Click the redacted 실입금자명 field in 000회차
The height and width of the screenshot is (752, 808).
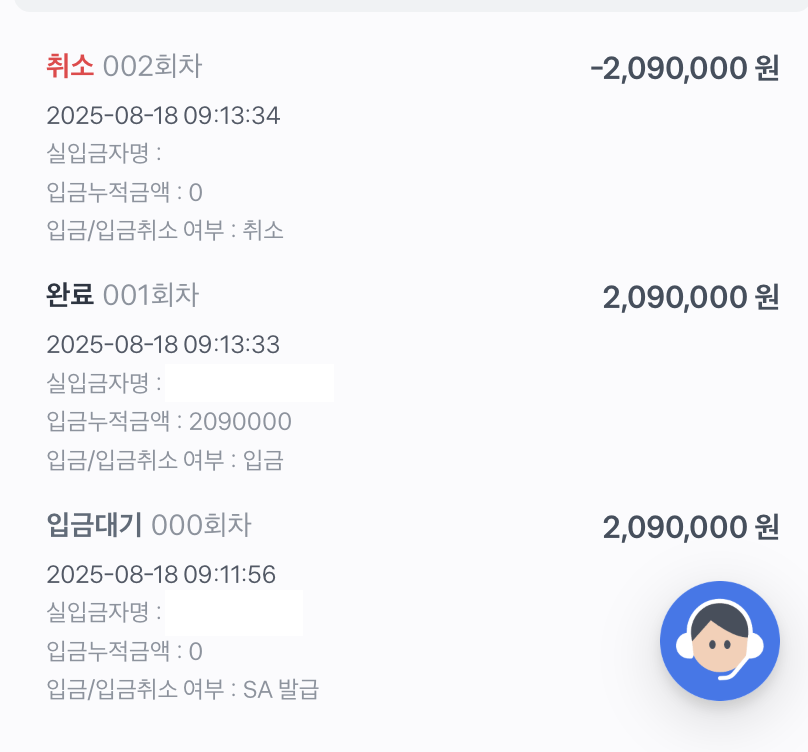click(234, 613)
